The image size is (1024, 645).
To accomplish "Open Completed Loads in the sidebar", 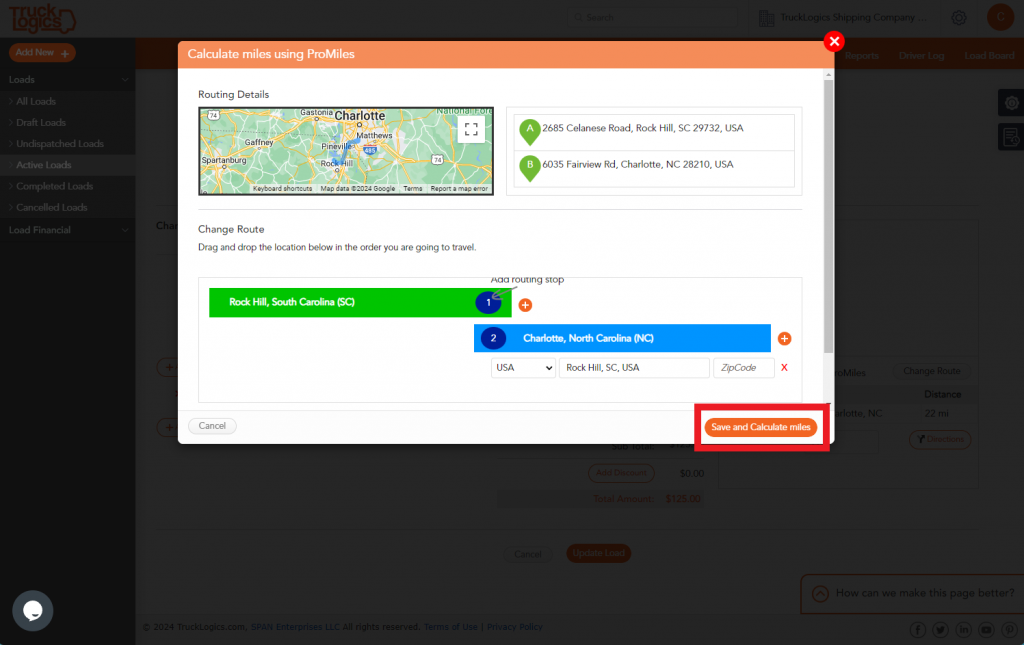I will 54,186.
